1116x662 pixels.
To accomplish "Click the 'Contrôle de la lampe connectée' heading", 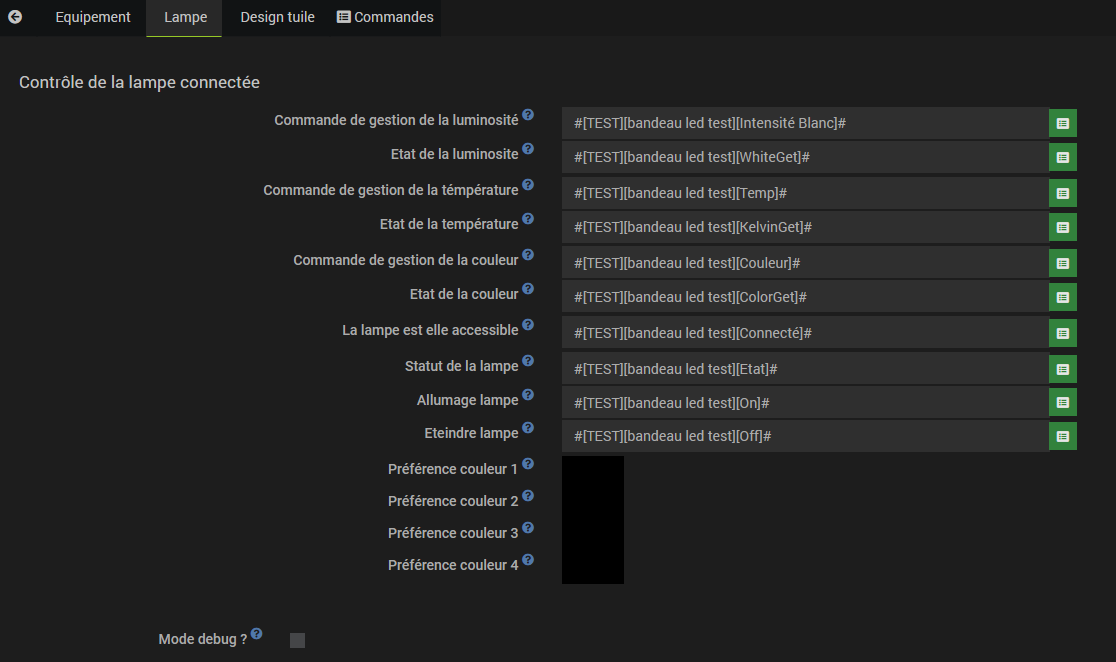I will click(x=140, y=83).
